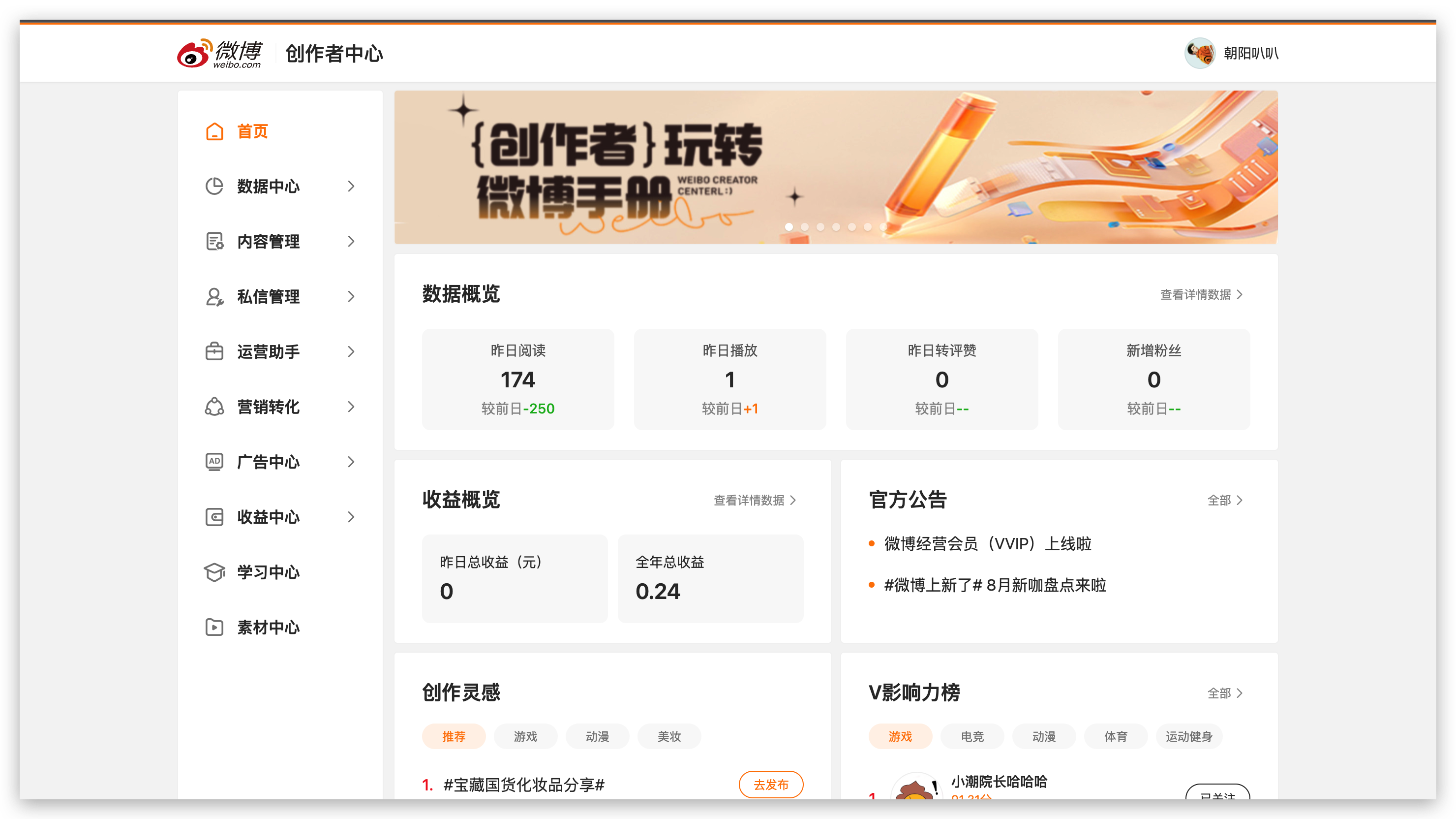Expand the 内容管理 submenu chevron
Viewport: 1456px width, 819px height.
(x=351, y=242)
